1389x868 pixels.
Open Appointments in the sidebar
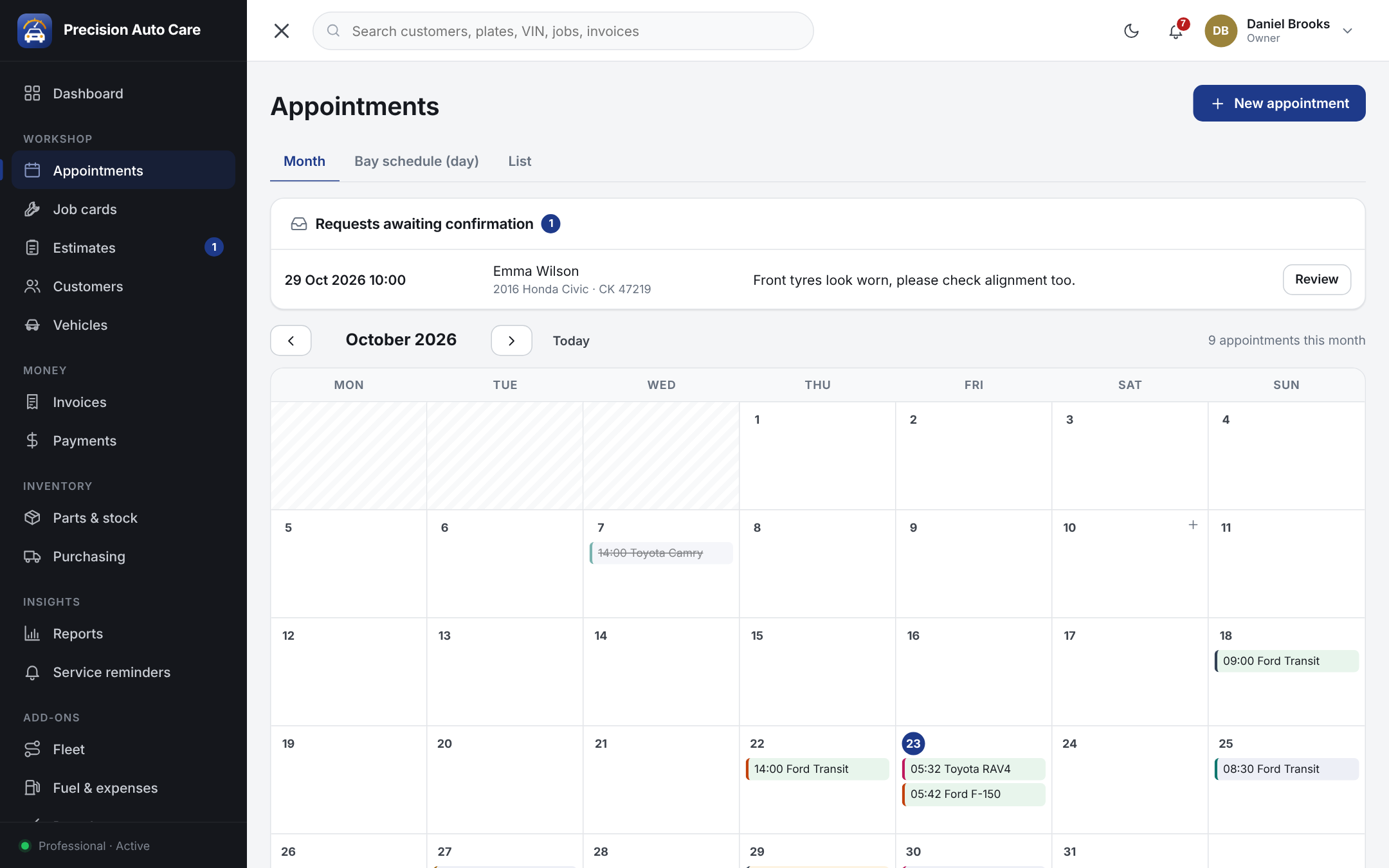[x=123, y=170]
